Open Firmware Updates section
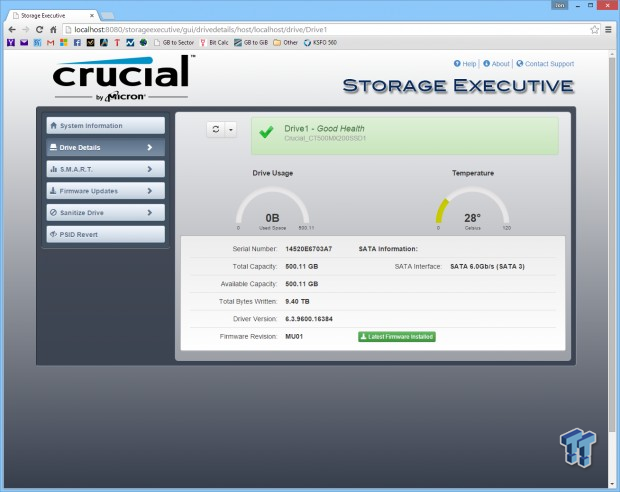Viewport: 620px width, 492px height. (106, 191)
